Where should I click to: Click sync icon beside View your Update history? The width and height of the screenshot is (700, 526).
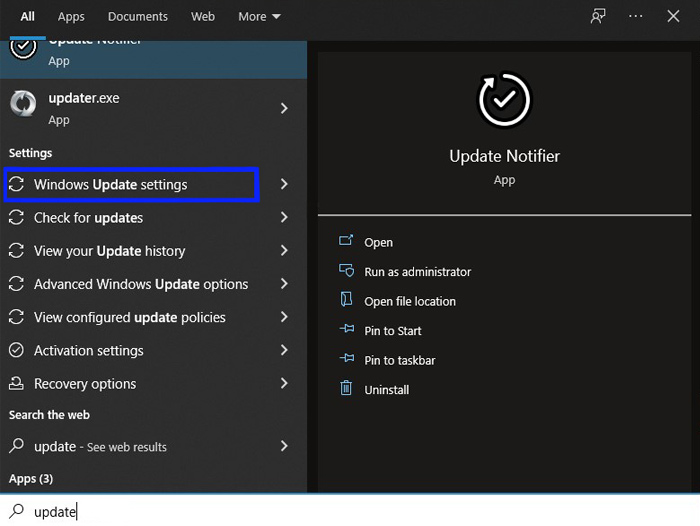[17, 250]
